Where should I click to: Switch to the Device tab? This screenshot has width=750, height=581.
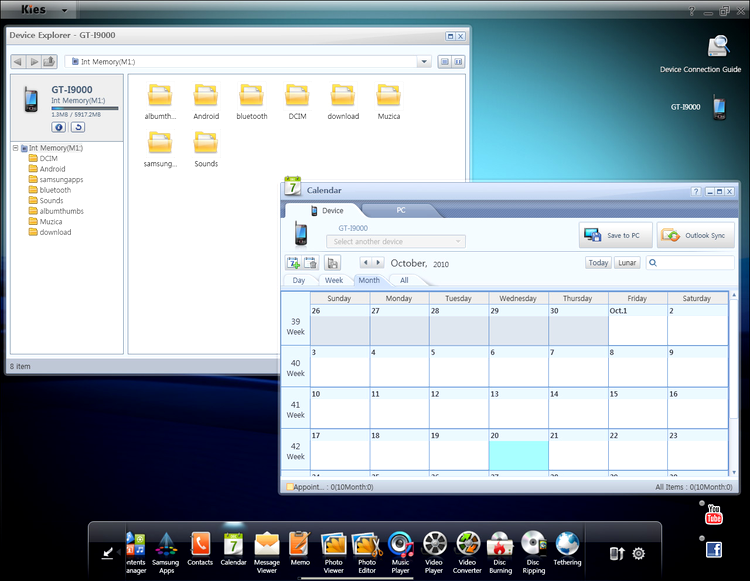pyautogui.click(x=327, y=210)
